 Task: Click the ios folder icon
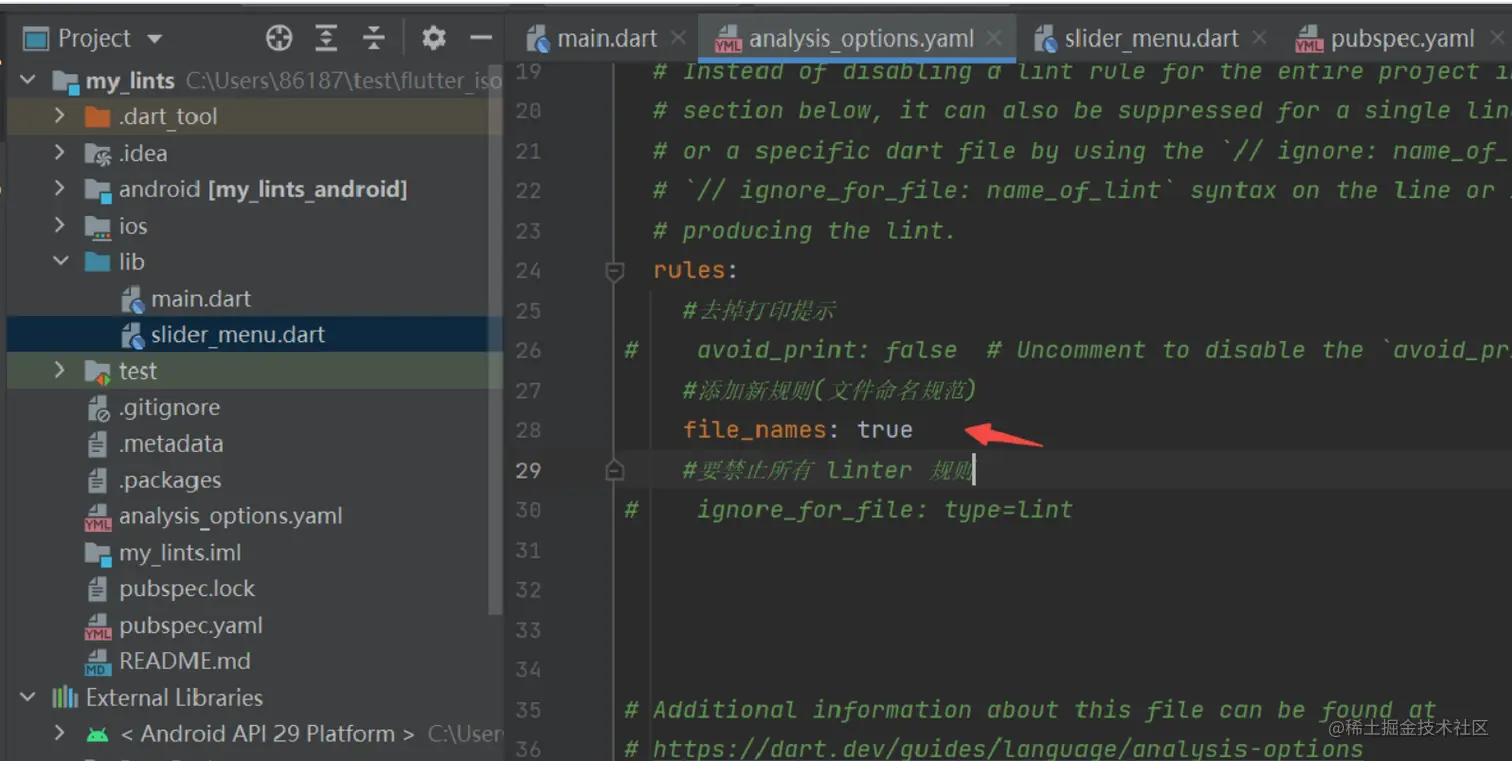[x=97, y=227]
